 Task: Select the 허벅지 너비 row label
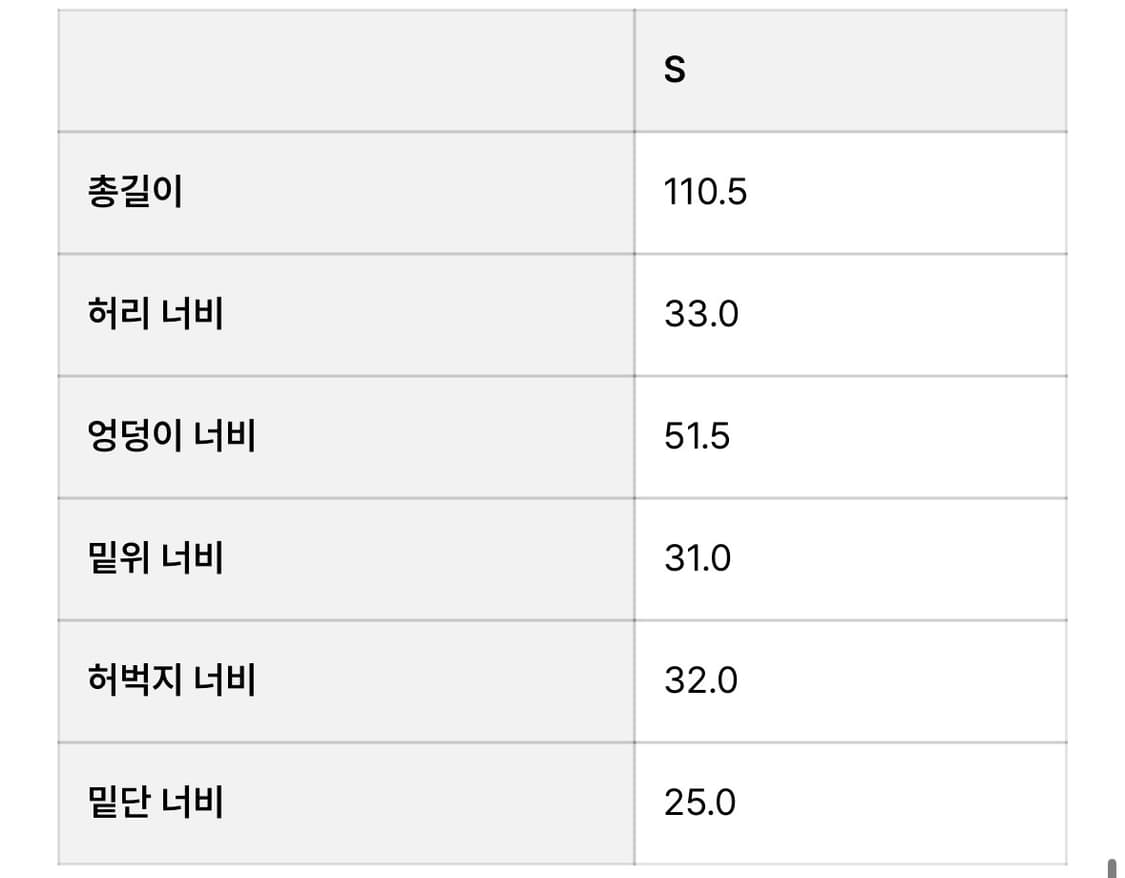pyautogui.click(x=172, y=680)
